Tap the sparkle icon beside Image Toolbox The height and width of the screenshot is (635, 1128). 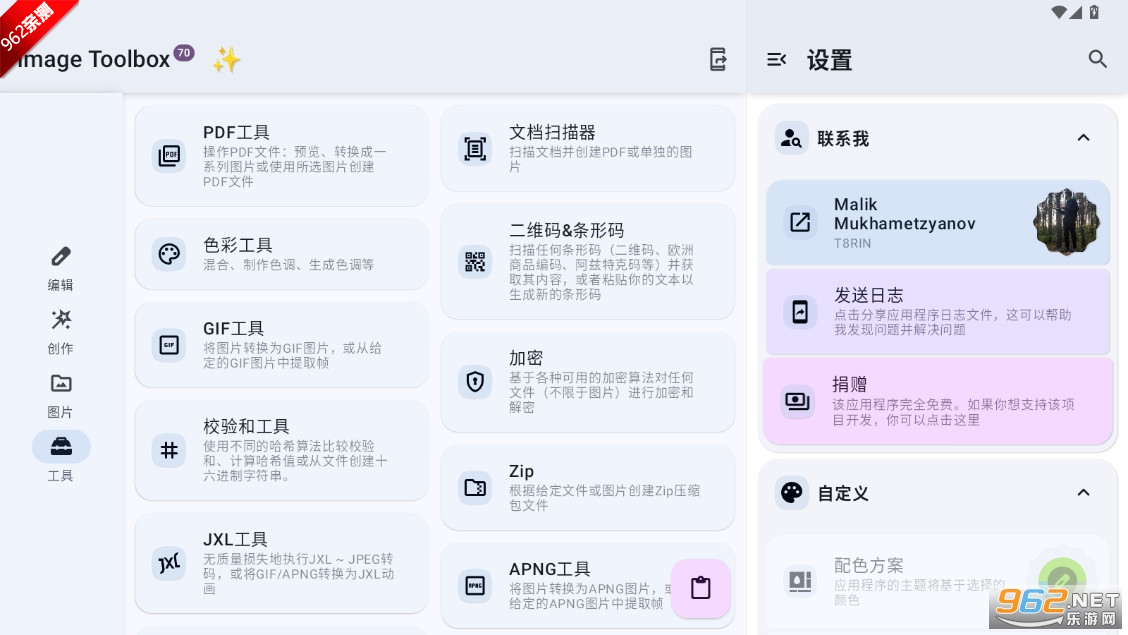click(226, 60)
